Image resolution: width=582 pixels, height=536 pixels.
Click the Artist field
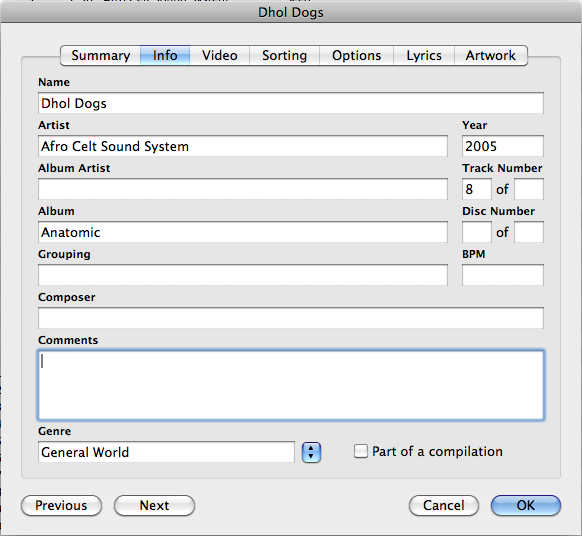[x=243, y=146]
